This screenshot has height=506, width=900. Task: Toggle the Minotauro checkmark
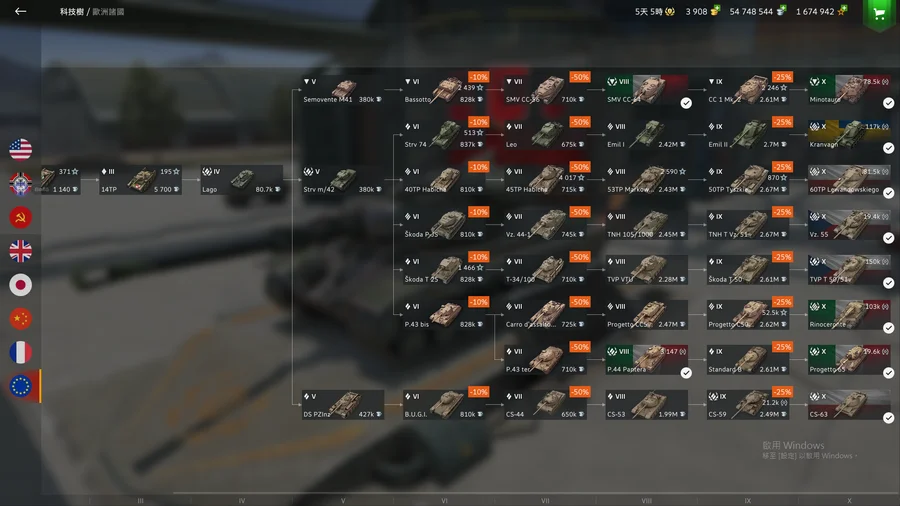[889, 103]
